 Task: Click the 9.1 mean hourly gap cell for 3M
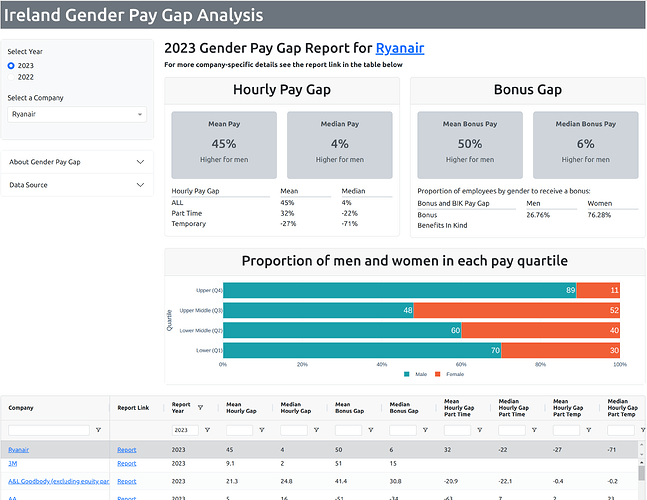230,464
